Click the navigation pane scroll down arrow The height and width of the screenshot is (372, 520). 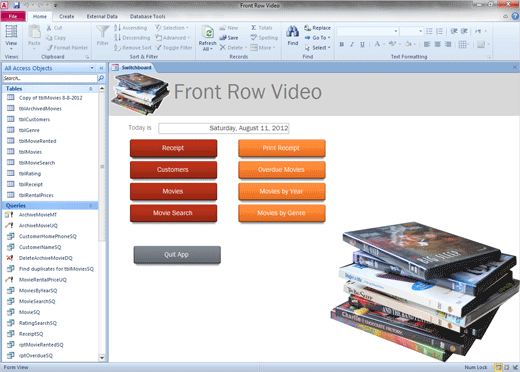pos(102,358)
